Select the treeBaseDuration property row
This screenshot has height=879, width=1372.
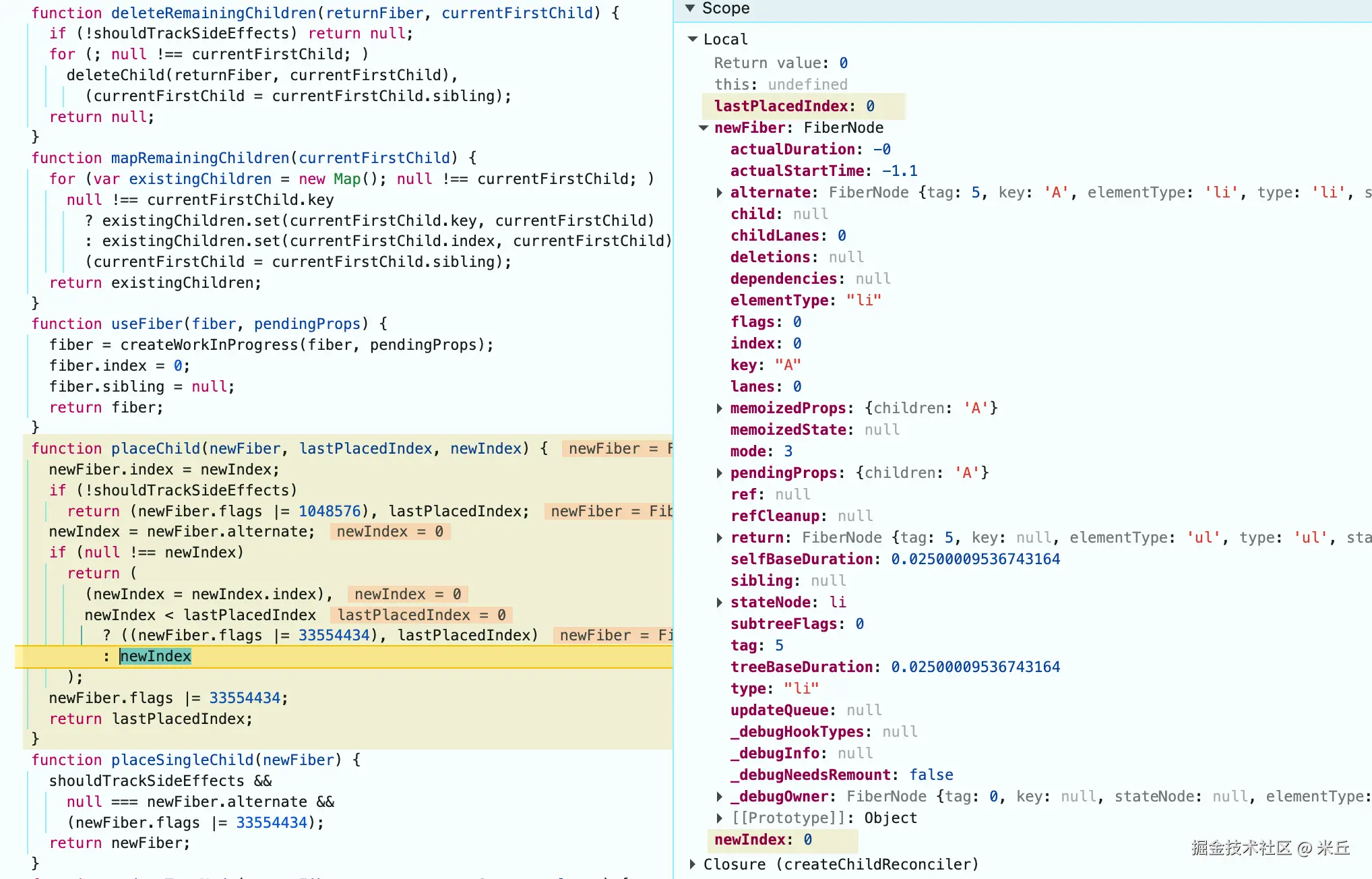coord(895,667)
